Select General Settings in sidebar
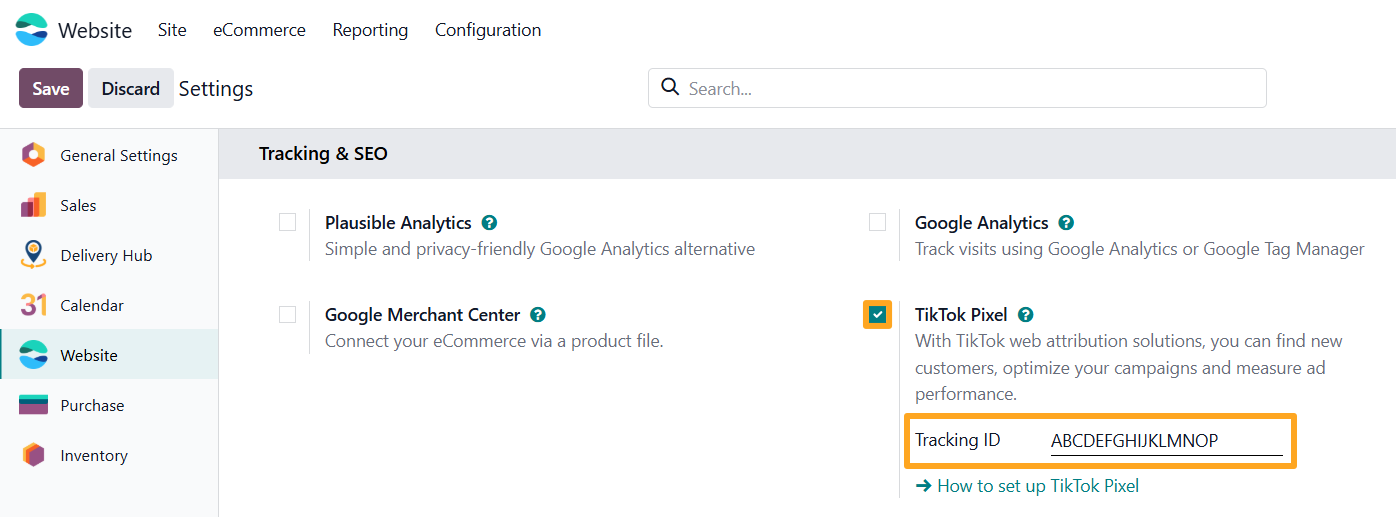The image size is (1396, 517). (109, 155)
